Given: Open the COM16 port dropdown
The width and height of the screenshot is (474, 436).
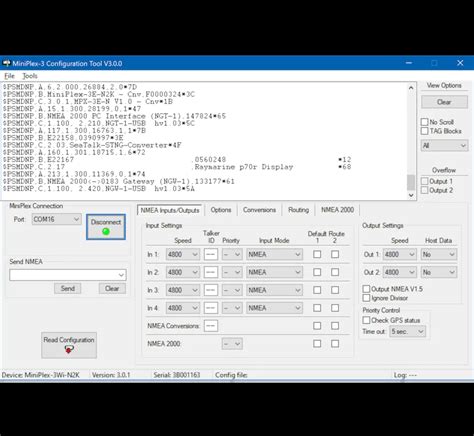Looking at the screenshot, I should tap(57, 219).
